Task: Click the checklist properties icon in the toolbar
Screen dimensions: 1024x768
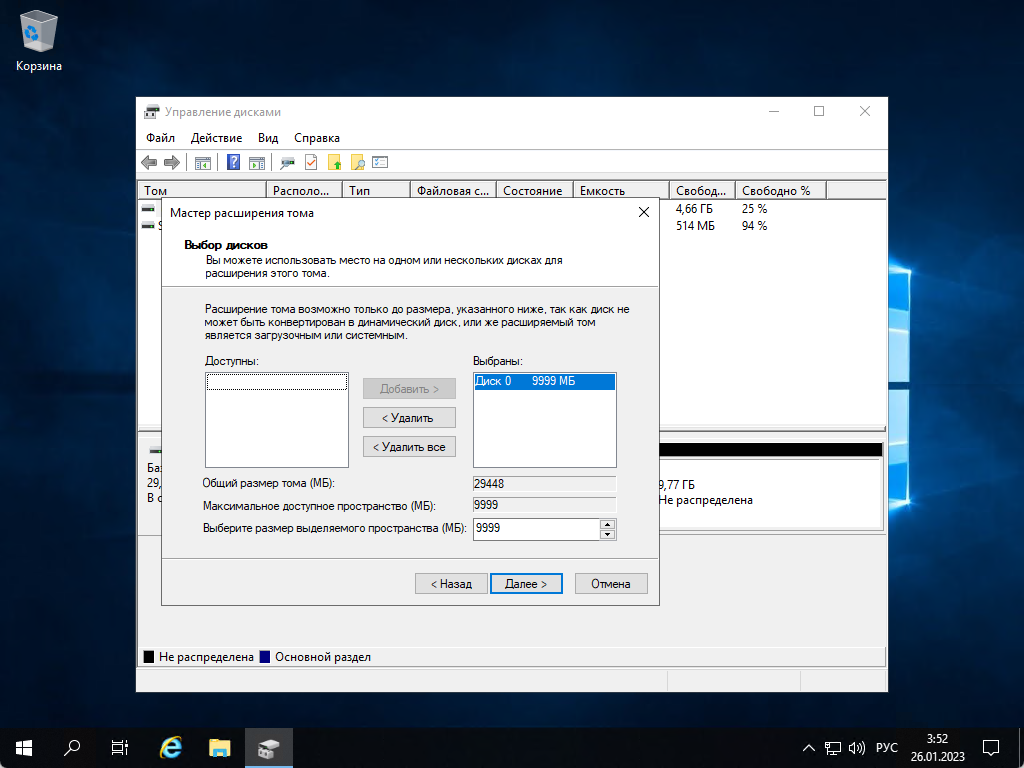Action: coord(379,161)
